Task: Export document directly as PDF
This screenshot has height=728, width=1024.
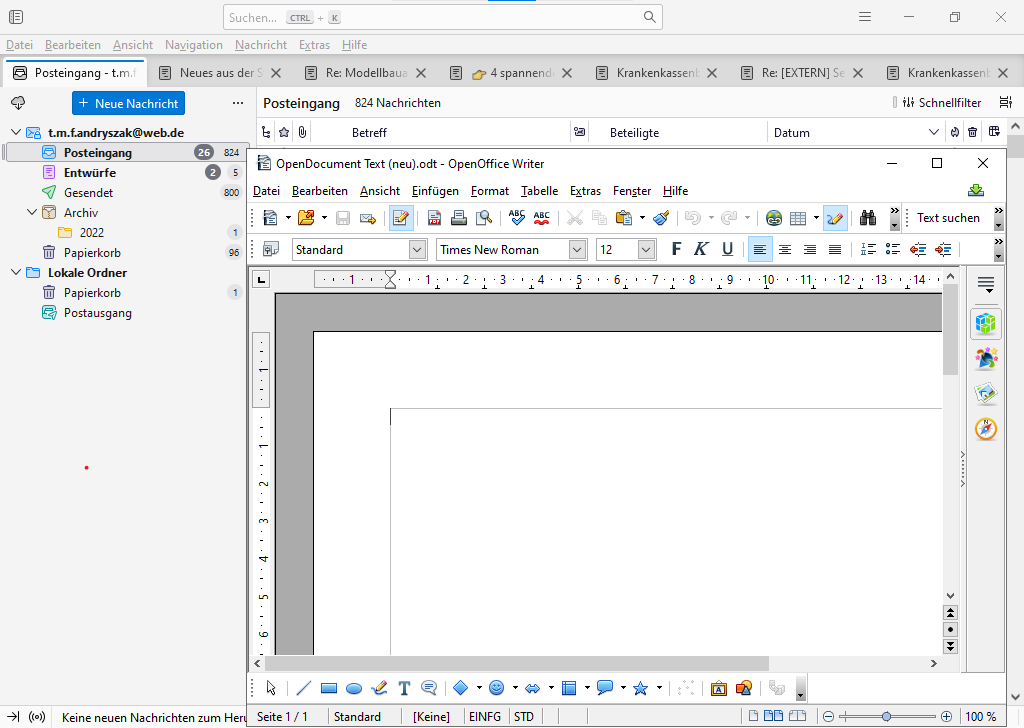Action: point(435,218)
